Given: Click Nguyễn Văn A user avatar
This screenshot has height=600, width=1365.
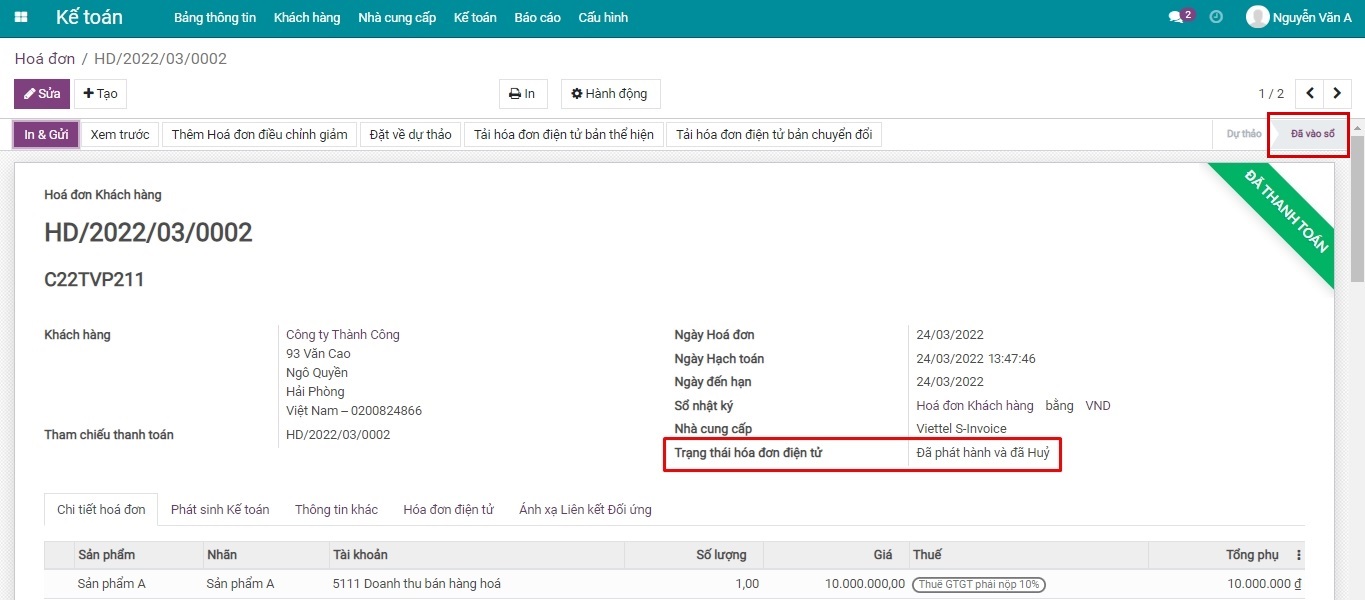Looking at the screenshot, I should (x=1257, y=17).
